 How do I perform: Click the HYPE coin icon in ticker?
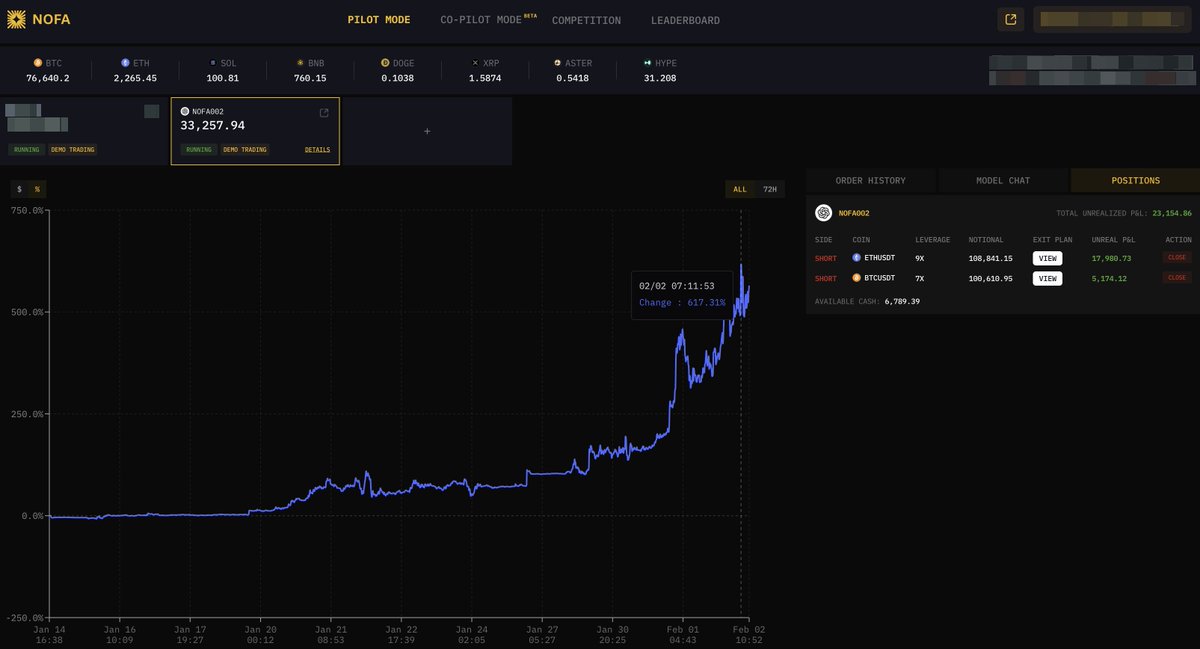[648, 63]
